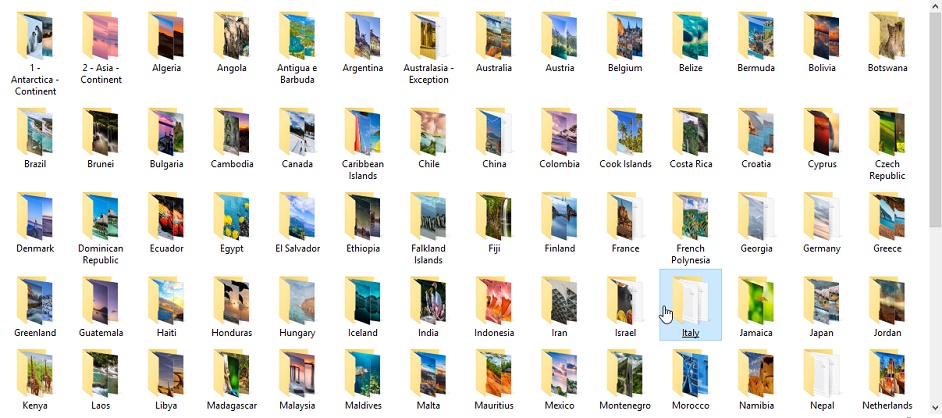Select the Bolivia folder icon

(x=821, y=35)
